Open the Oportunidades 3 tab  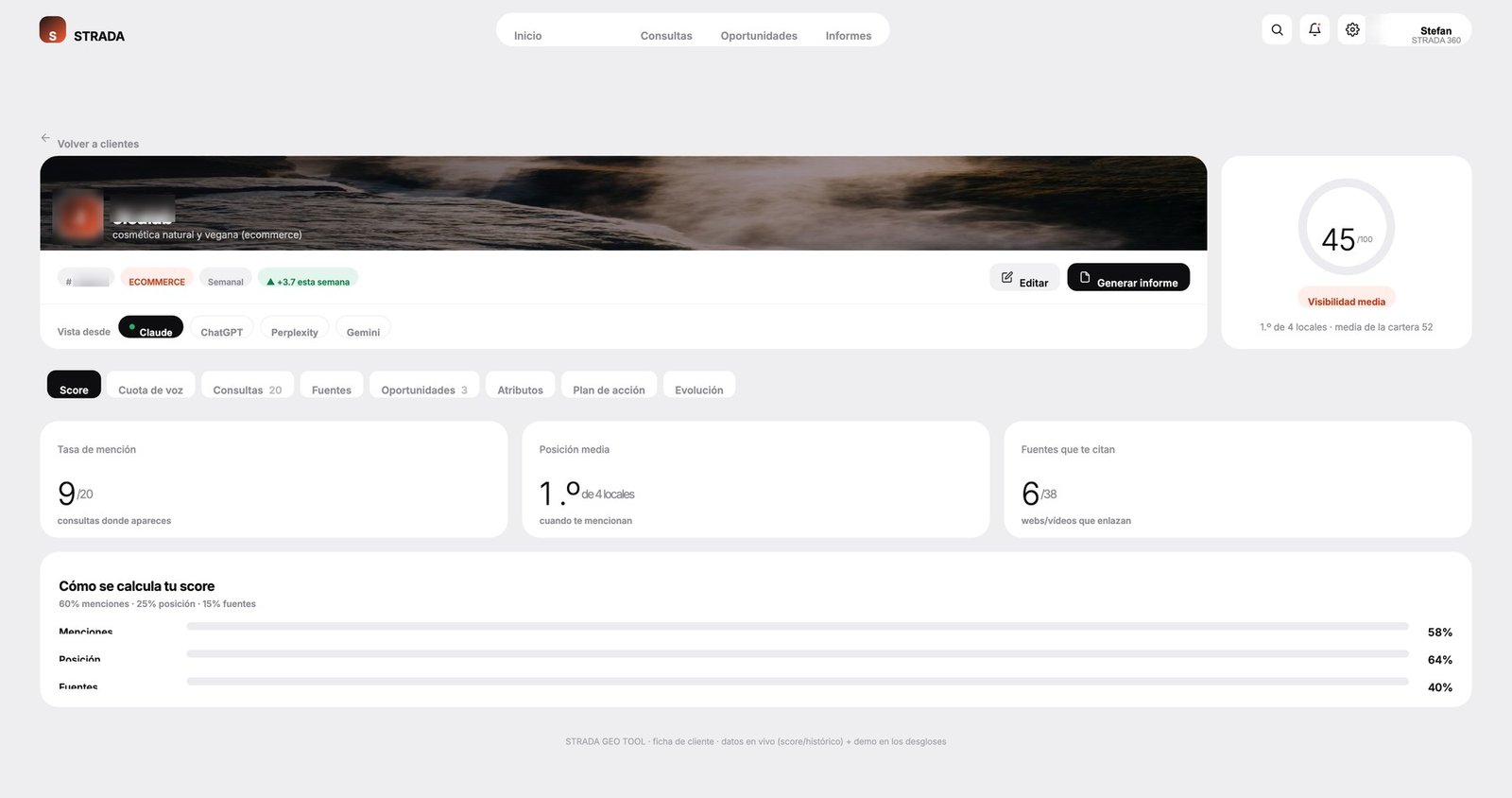[x=424, y=385]
